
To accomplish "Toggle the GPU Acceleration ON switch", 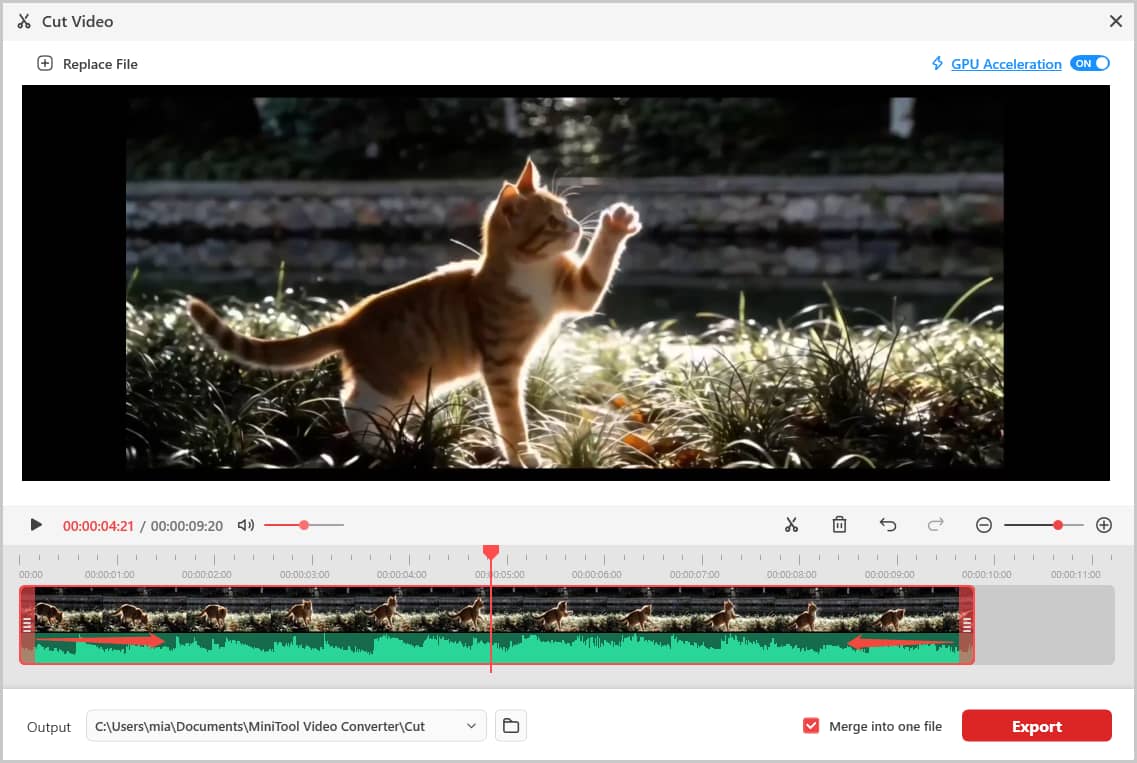I will 1090,63.
